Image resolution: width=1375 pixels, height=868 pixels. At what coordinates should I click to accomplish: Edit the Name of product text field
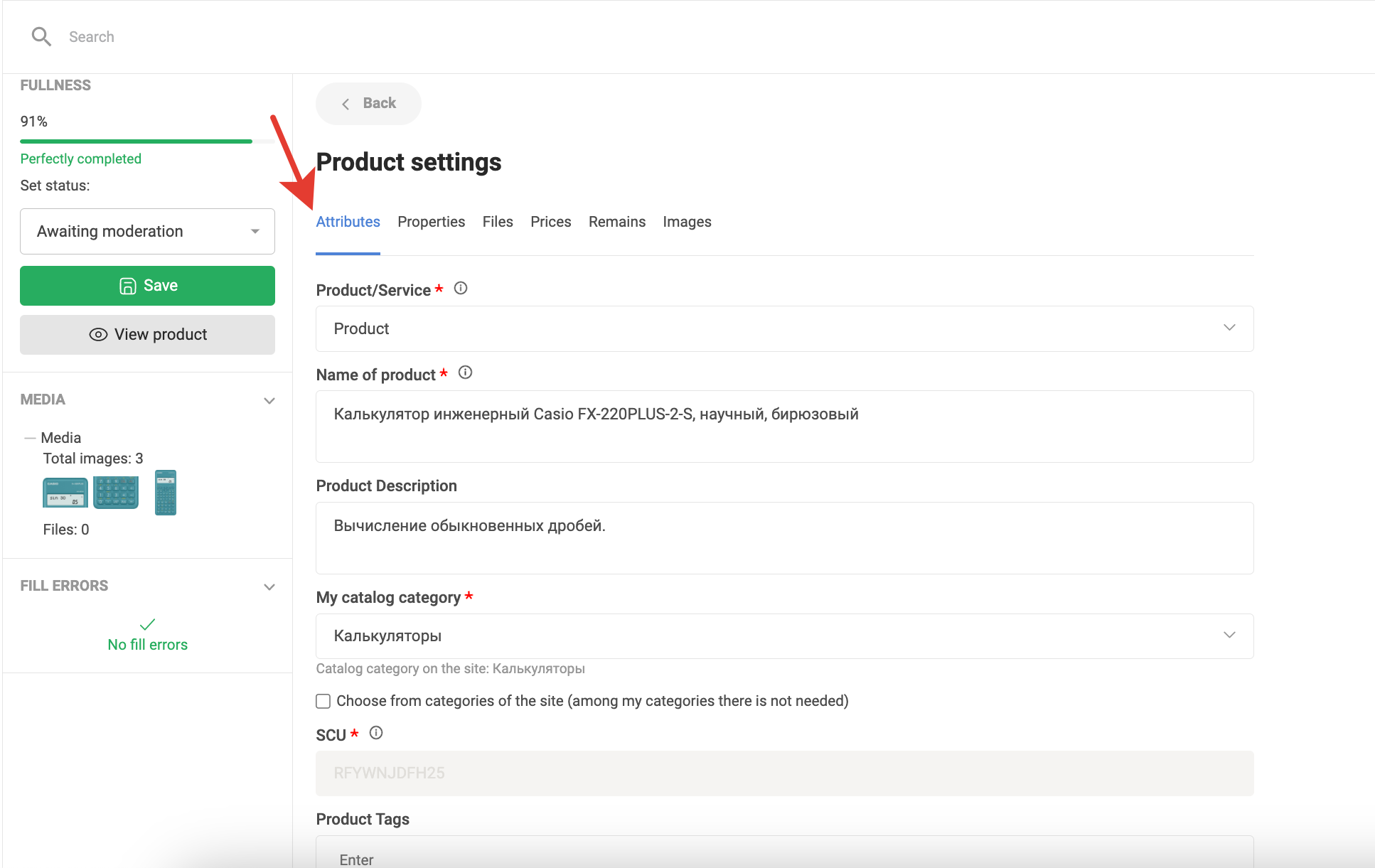[784, 427]
